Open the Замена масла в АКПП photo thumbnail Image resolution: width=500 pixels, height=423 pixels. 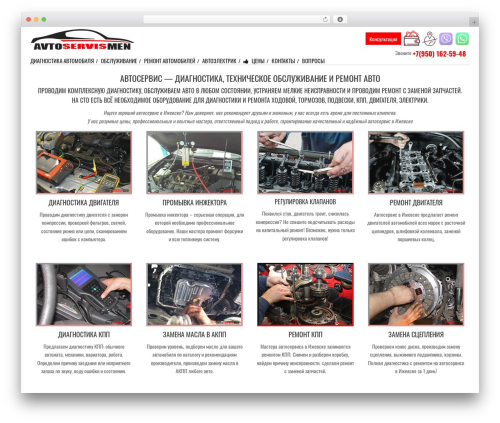(195, 294)
